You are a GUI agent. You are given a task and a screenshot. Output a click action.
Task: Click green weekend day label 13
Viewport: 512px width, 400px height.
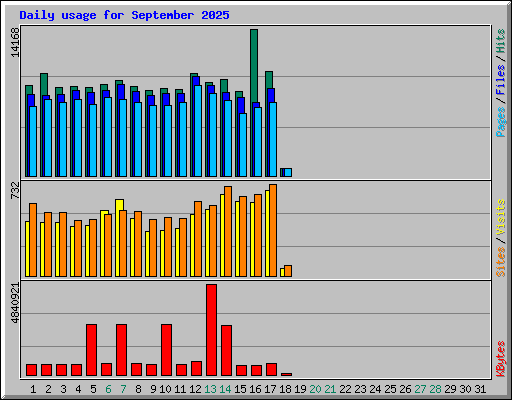(210, 389)
